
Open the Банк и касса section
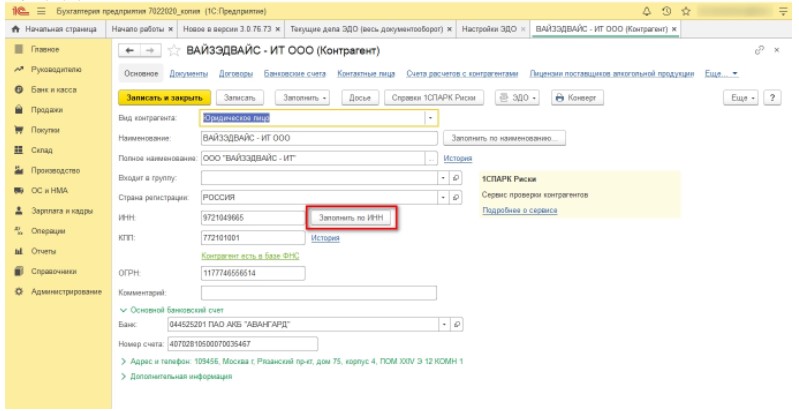(x=54, y=90)
